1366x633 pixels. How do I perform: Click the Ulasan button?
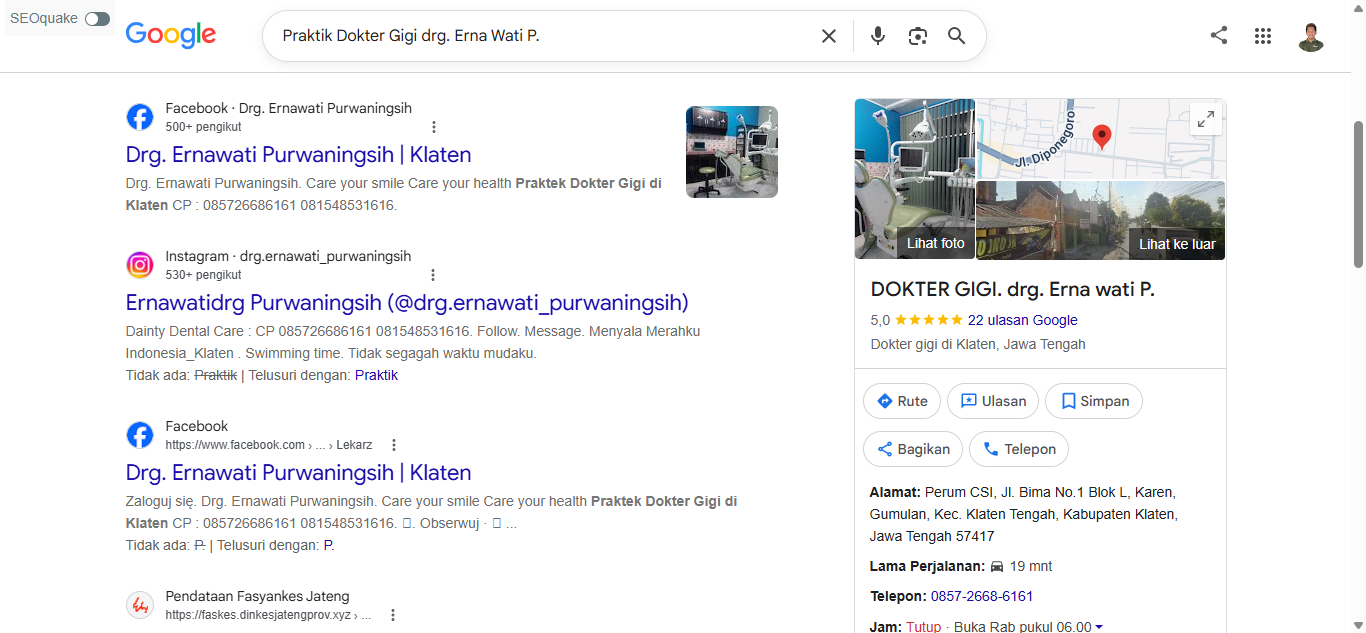[993, 401]
